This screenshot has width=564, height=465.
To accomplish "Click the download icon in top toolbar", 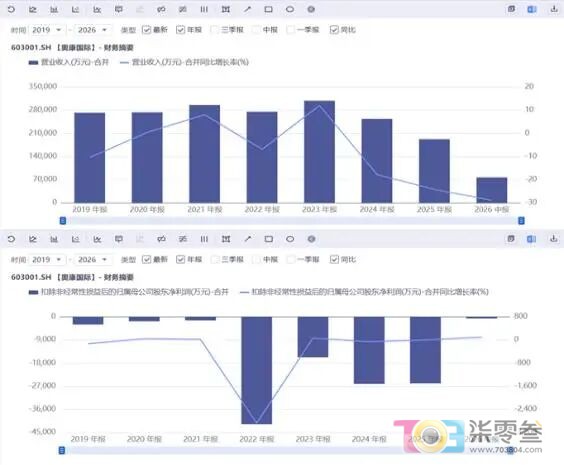I will [x=554, y=9].
